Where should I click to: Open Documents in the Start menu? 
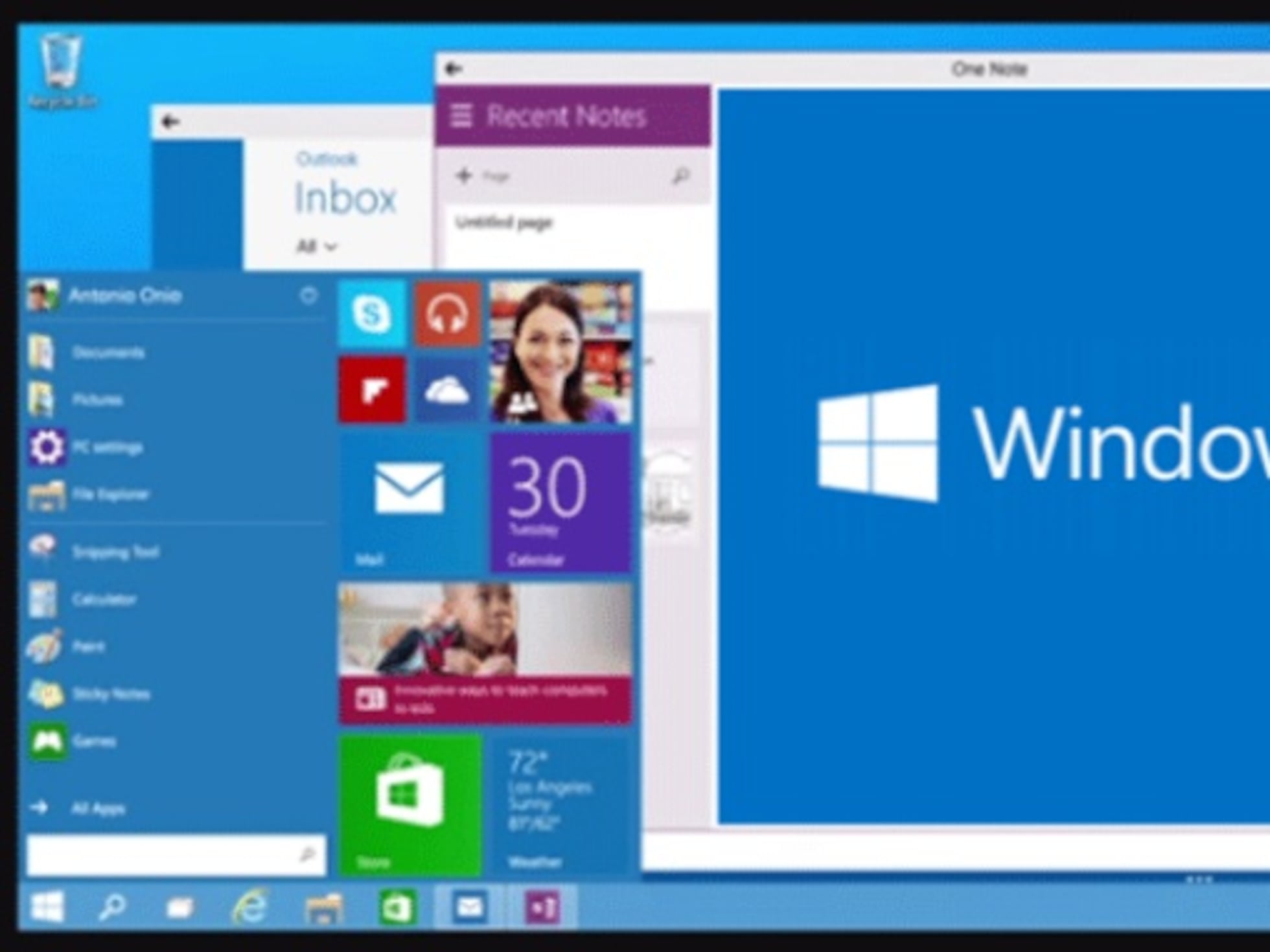[x=87, y=352]
